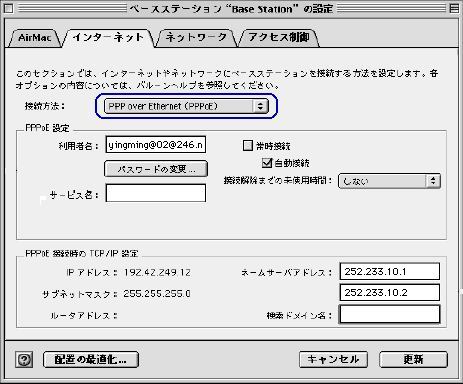The height and width of the screenshot is (384, 463).
Task: Click the パスワードの変更 button
Action: click(156, 169)
